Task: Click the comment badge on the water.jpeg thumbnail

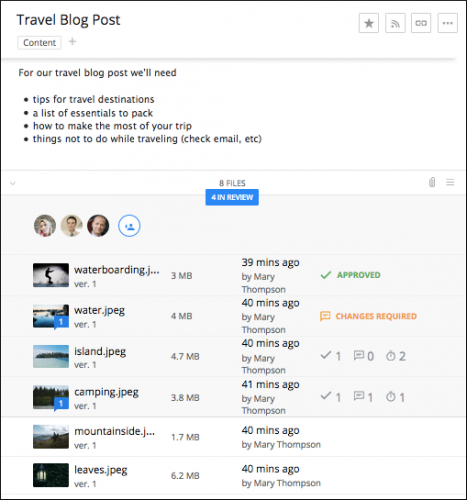Action: coord(61,322)
